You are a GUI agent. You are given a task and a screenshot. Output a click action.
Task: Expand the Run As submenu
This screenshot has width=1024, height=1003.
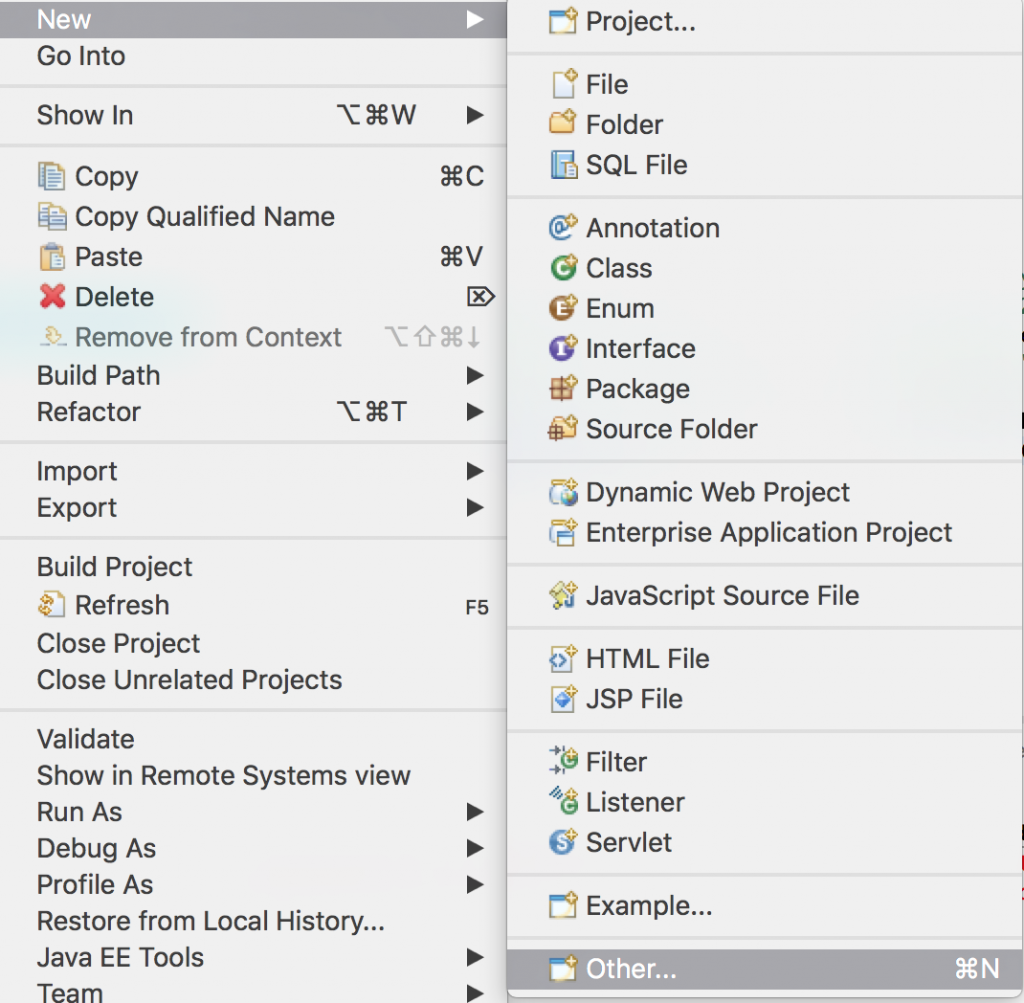(79, 812)
